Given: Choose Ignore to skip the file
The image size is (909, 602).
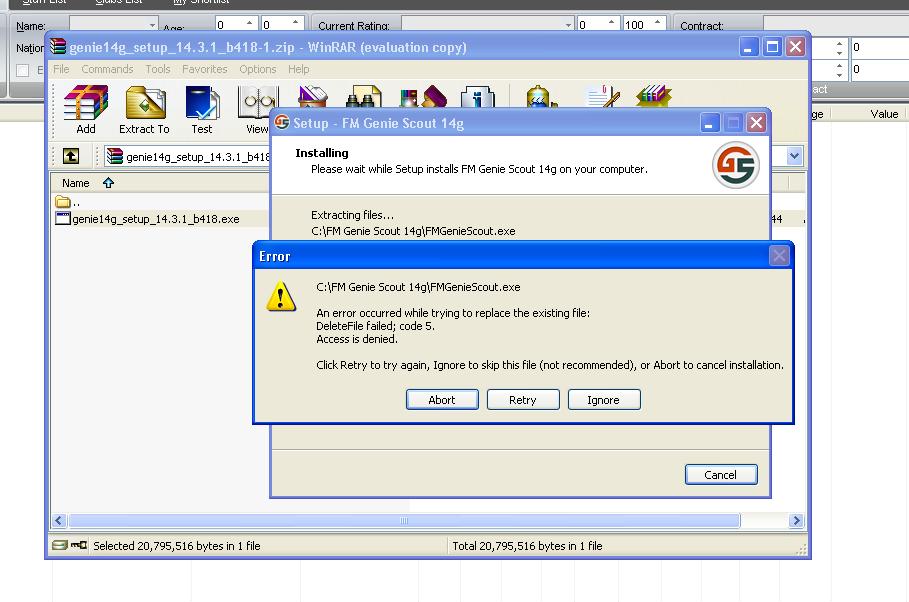Looking at the screenshot, I should click(x=603, y=400).
